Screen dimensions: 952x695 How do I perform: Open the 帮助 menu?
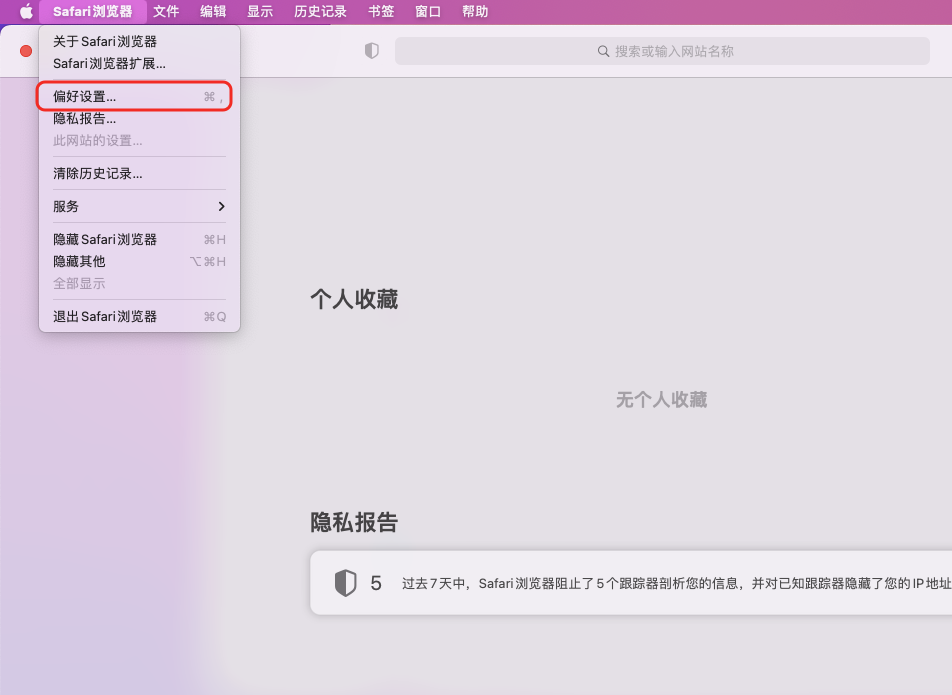click(475, 12)
